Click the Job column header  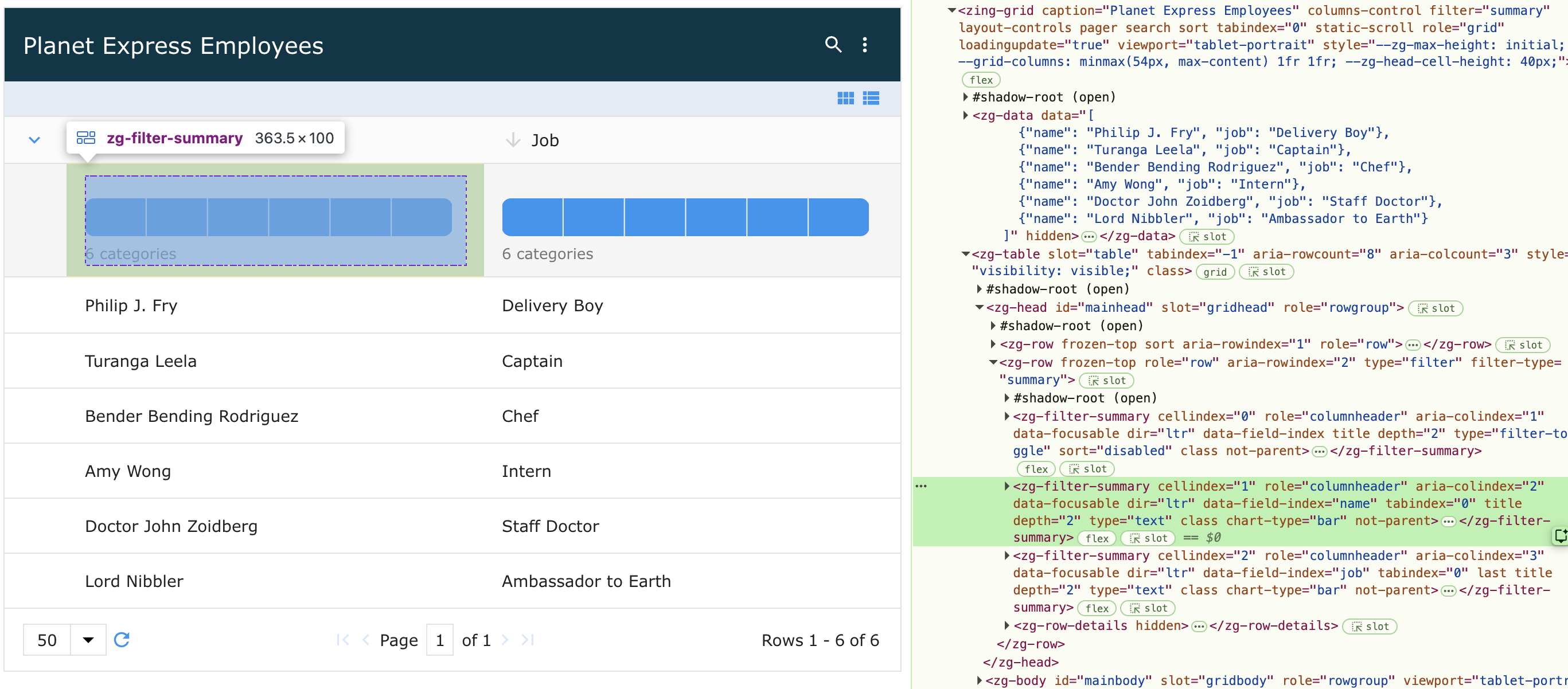[545, 140]
